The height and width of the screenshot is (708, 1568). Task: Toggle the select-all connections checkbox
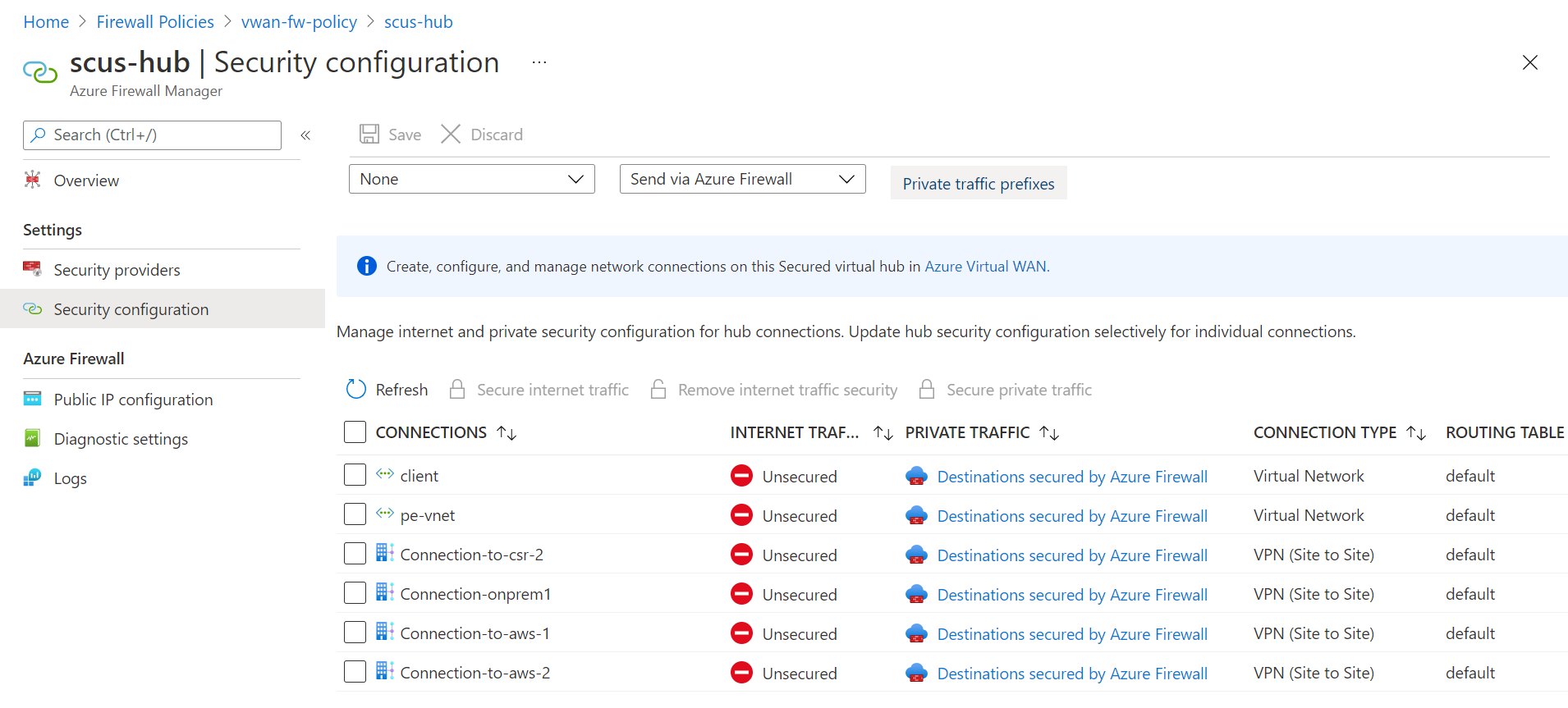pos(355,432)
